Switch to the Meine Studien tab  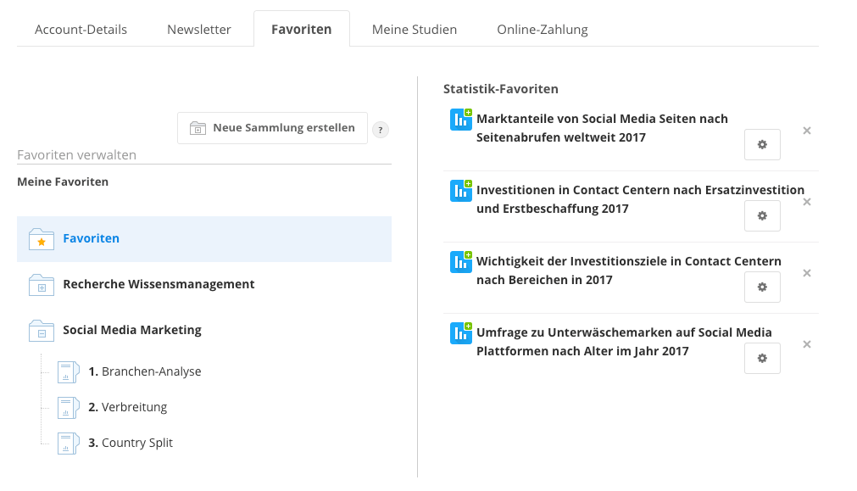coord(414,30)
